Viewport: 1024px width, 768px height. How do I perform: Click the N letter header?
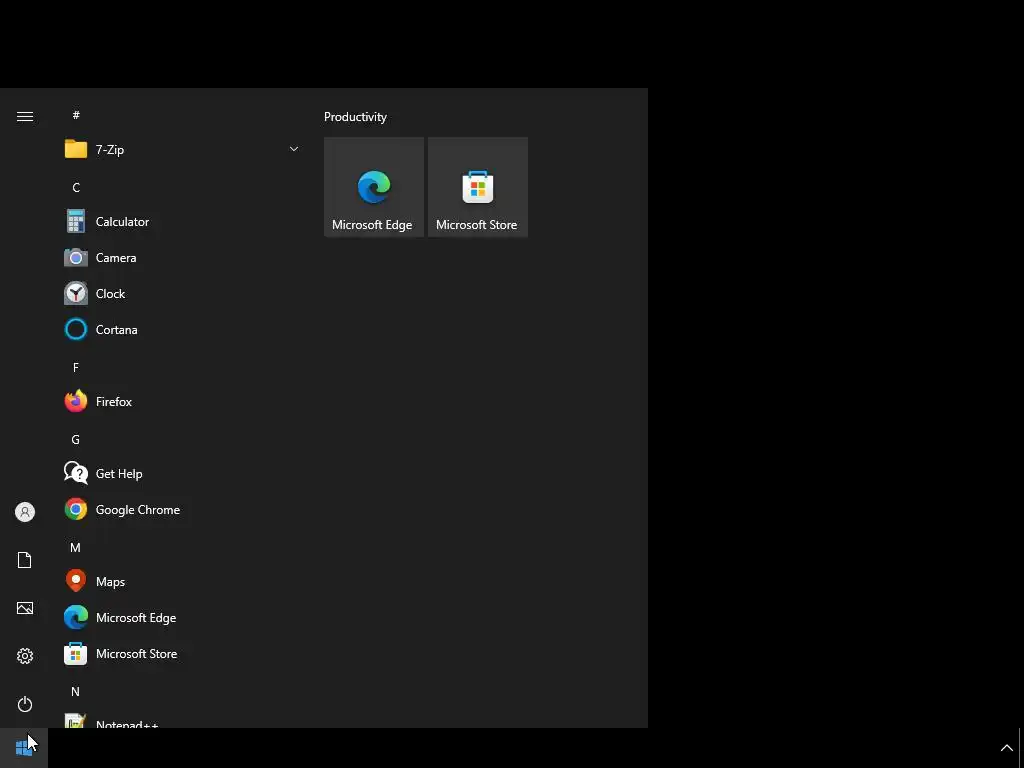pos(75,691)
